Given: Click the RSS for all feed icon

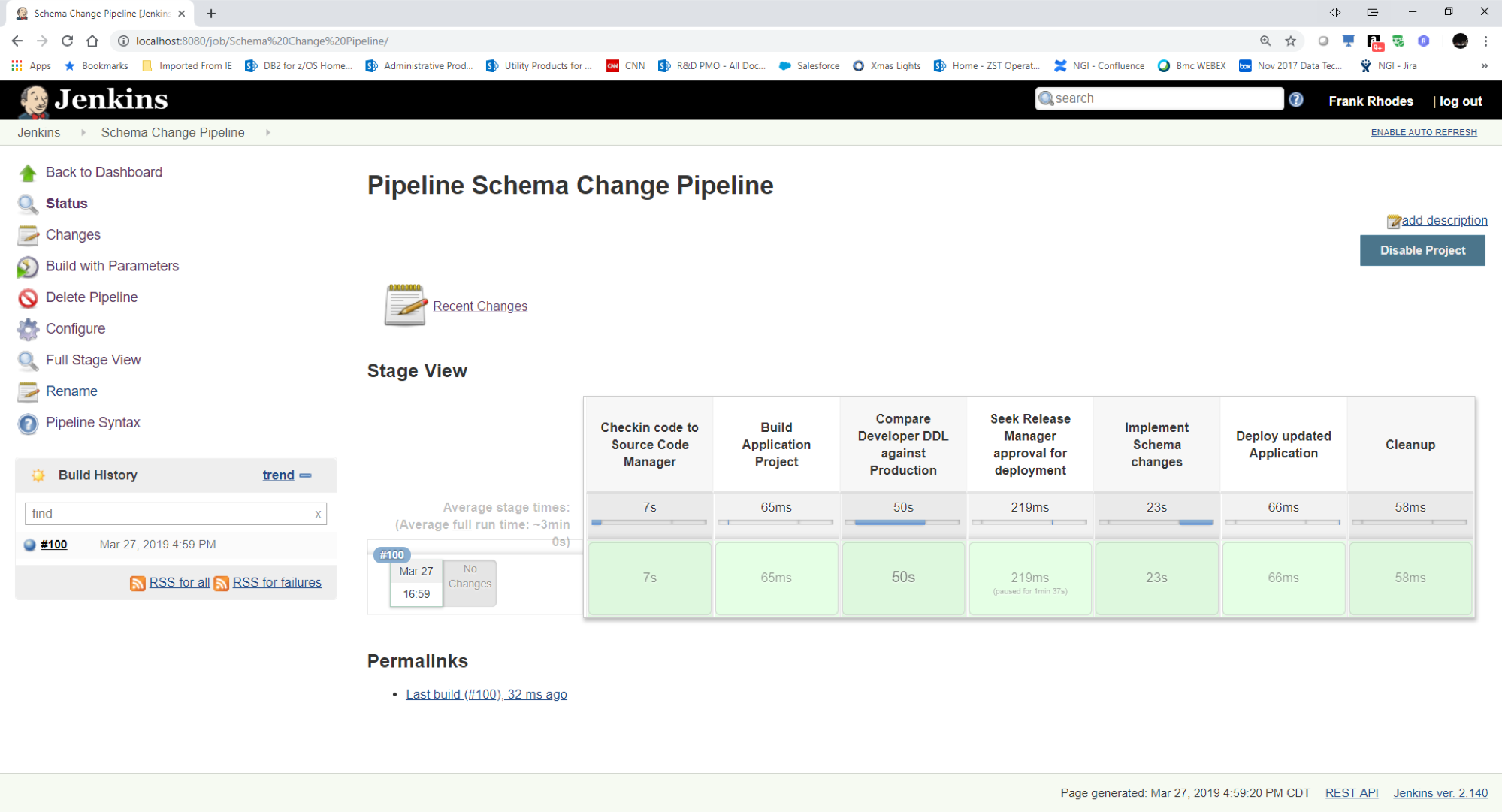Looking at the screenshot, I should (x=138, y=583).
